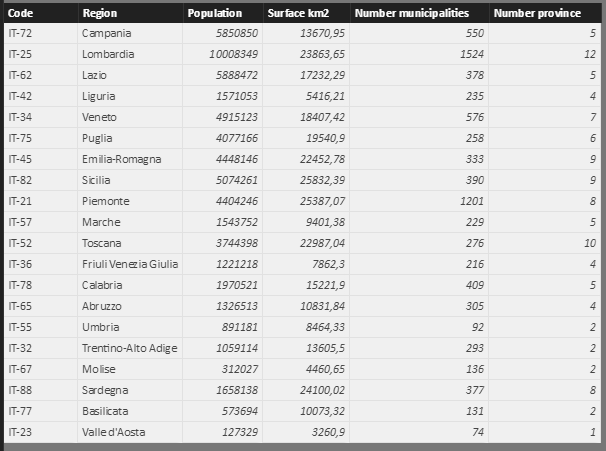The image size is (606, 451).
Task: Select the Lombardia region cell
Action: 107,54
